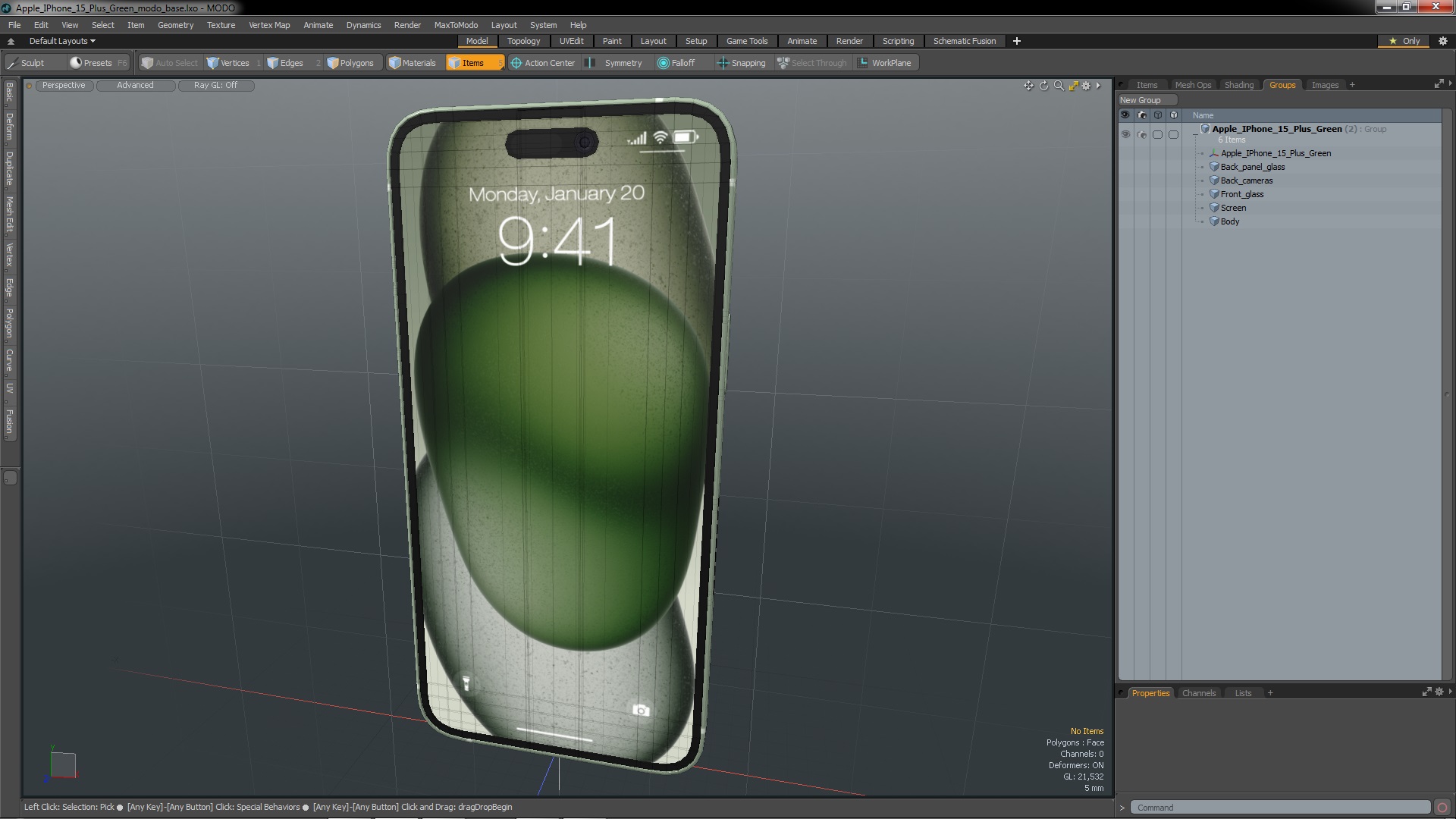Viewport: 1456px width, 819px height.
Task: Click the New Group button
Action: (1147, 100)
